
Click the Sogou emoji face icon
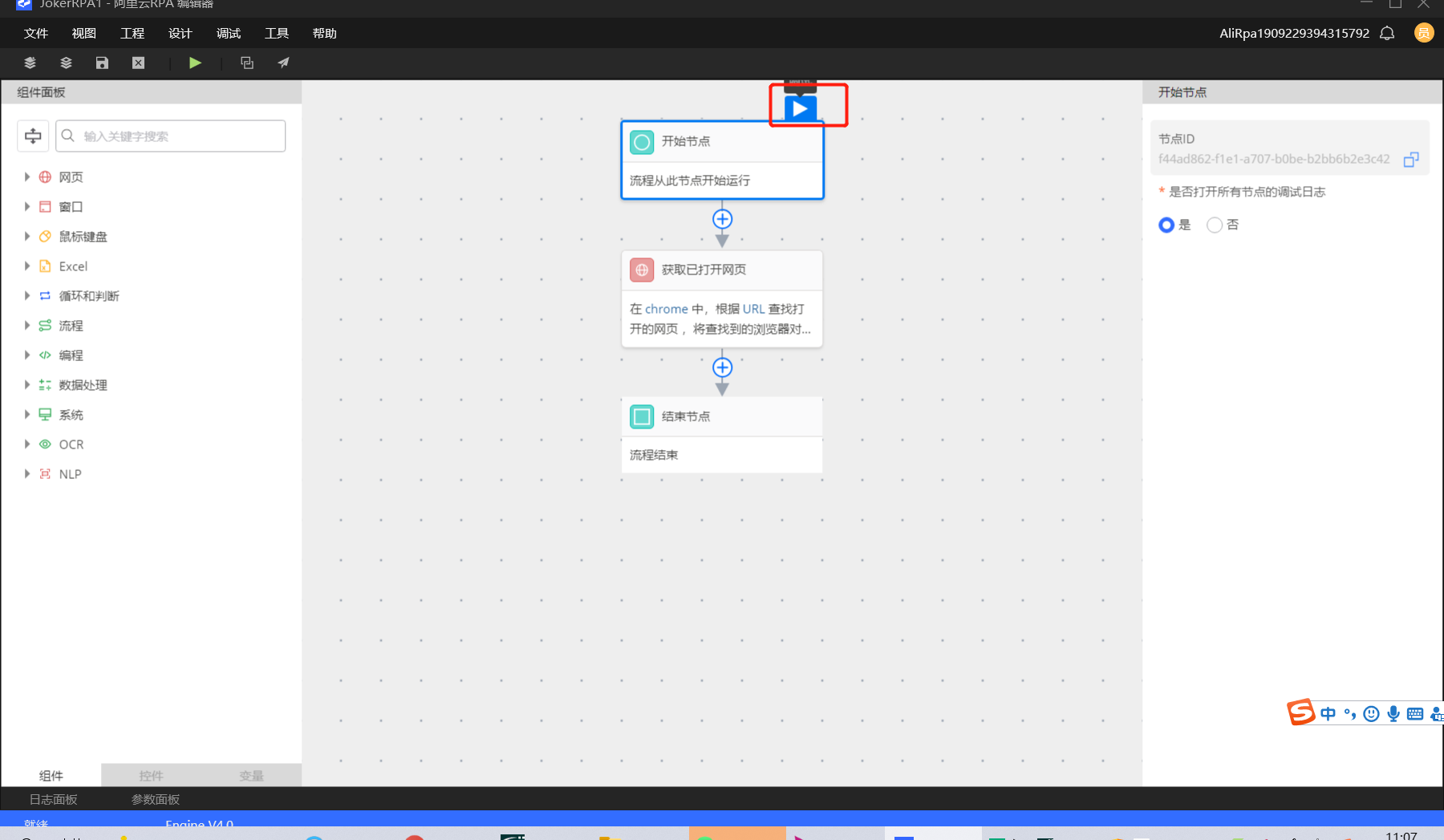tap(1372, 713)
